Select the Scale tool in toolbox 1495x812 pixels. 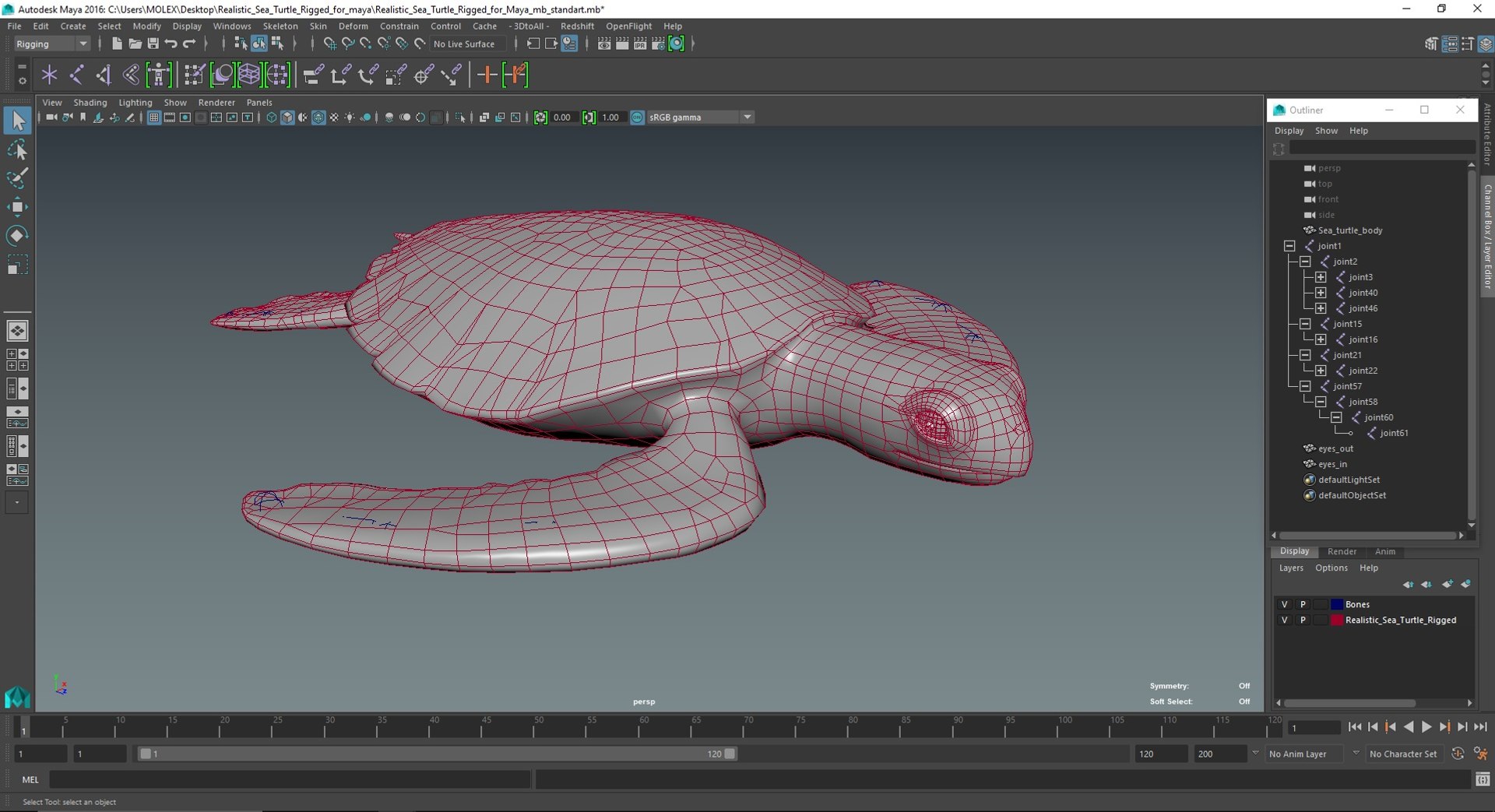pyautogui.click(x=17, y=265)
